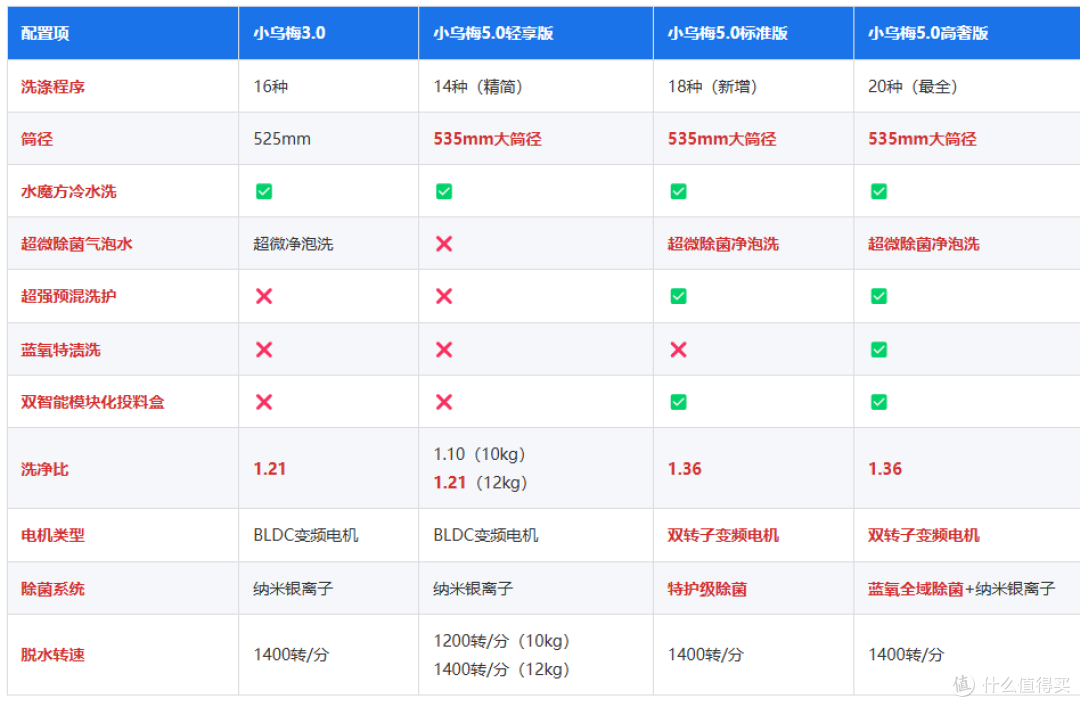
Task: Click the 双智能模块化投料盒 red X under 小乌梅3.0
Action: click(264, 402)
